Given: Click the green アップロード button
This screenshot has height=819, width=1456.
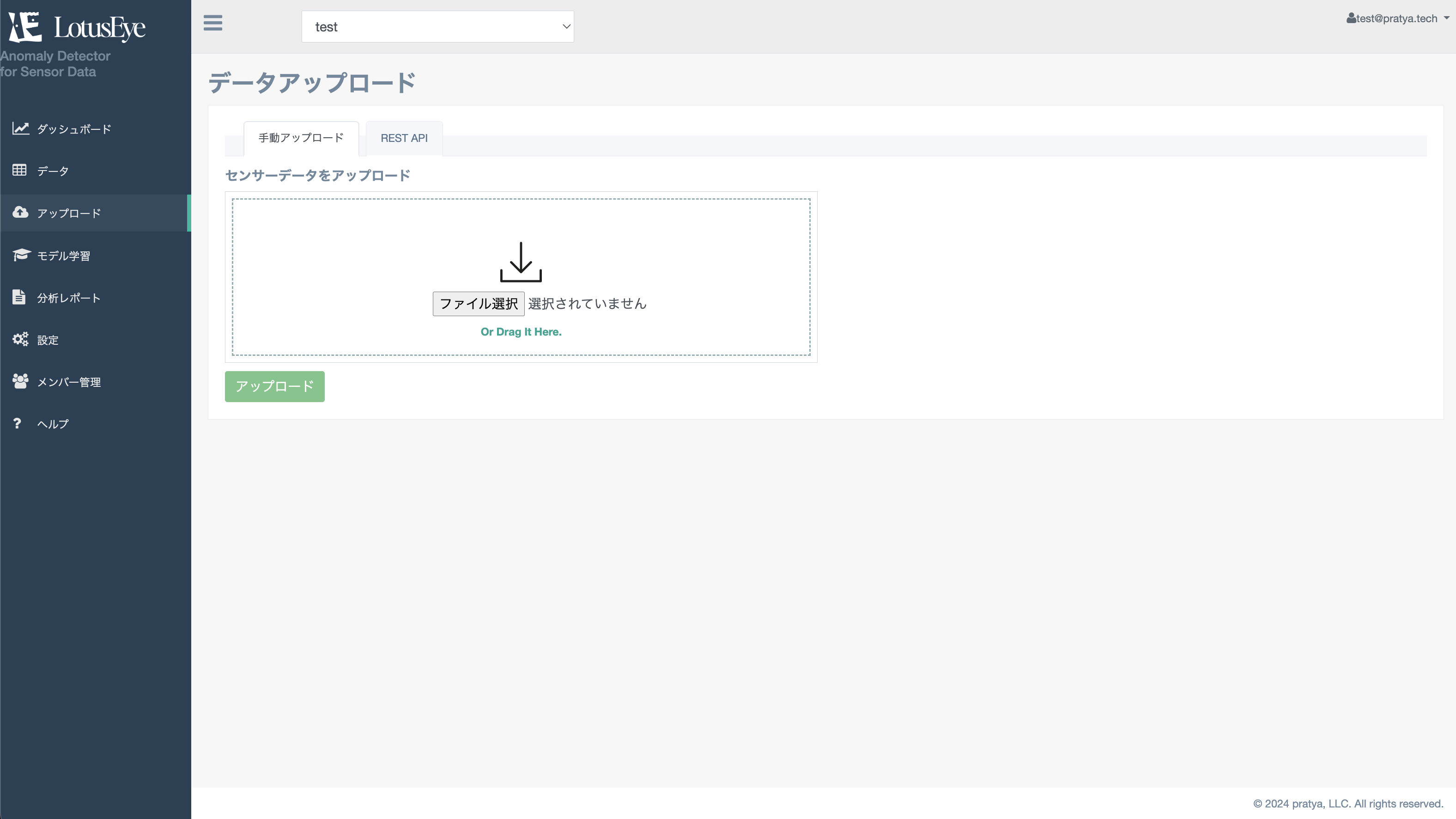Looking at the screenshot, I should coord(275,386).
